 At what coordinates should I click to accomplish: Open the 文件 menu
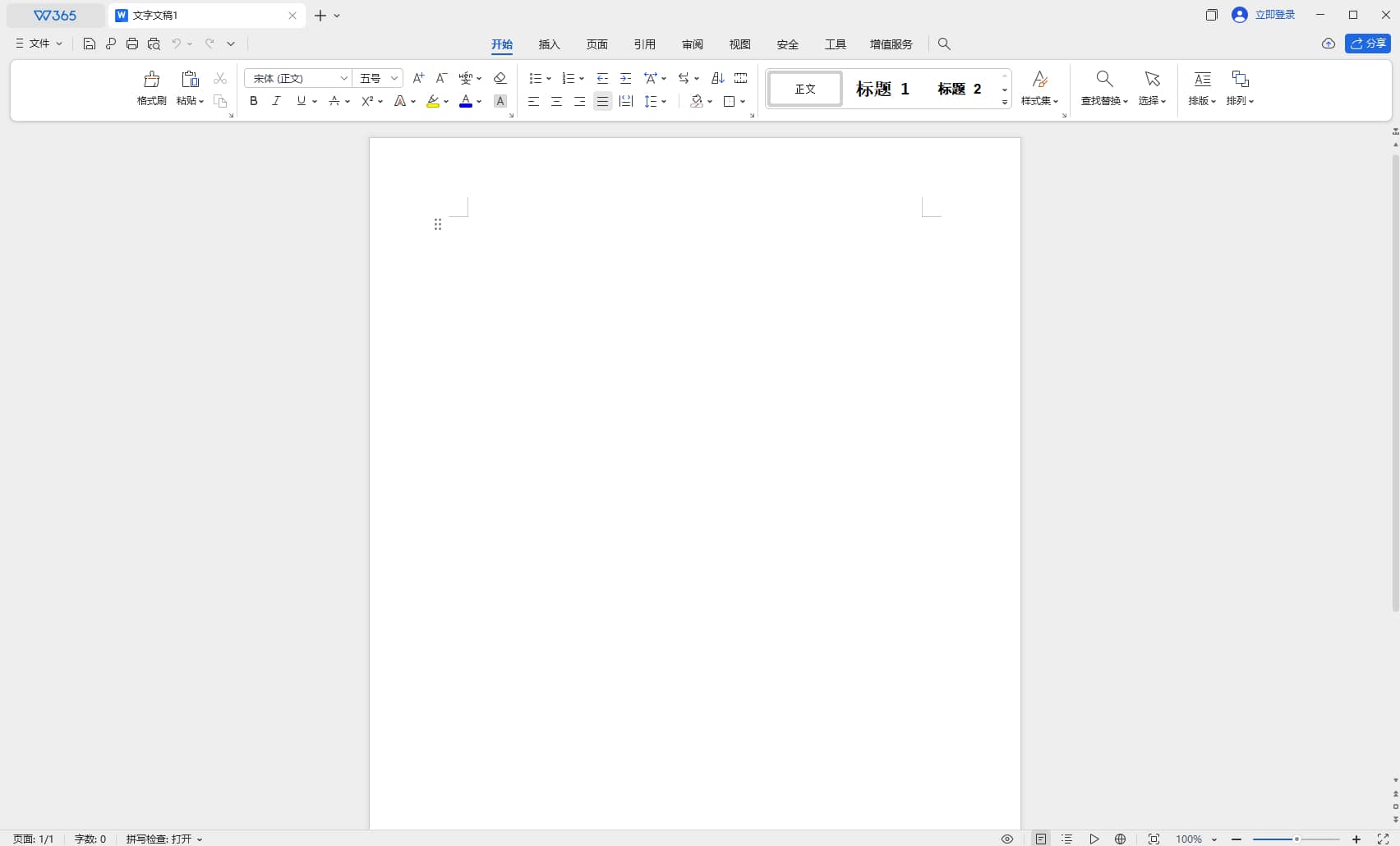39,44
